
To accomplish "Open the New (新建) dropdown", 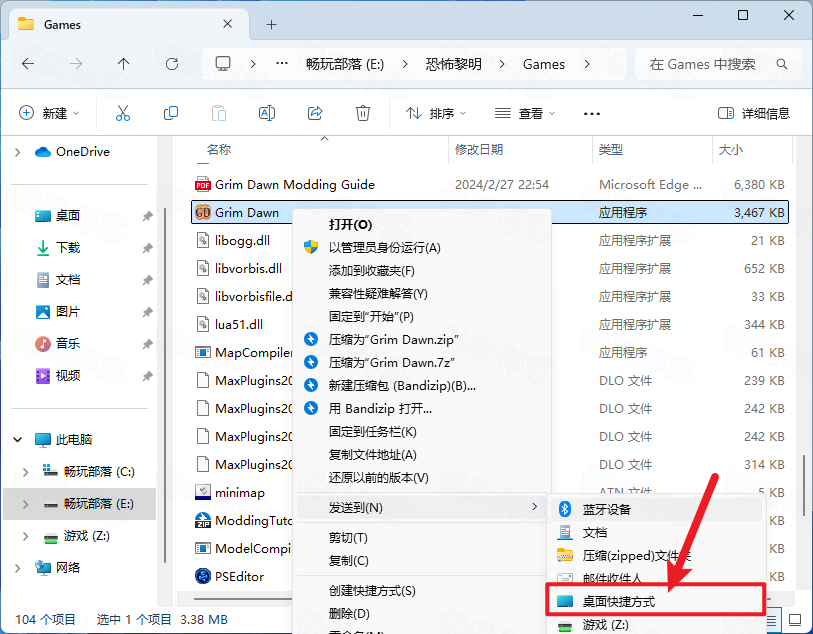I will coord(49,112).
